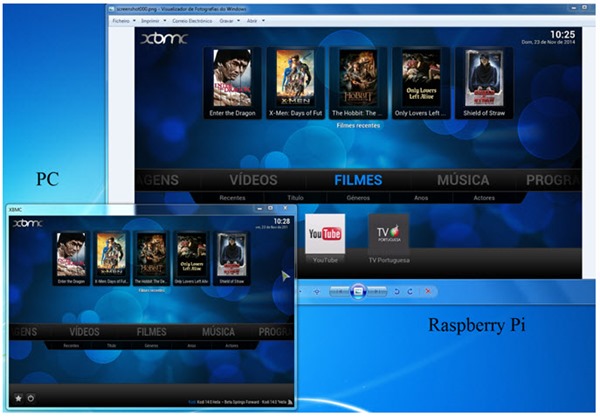Open the Abrir menu dropdown
The image size is (600, 417).
coord(256,21)
